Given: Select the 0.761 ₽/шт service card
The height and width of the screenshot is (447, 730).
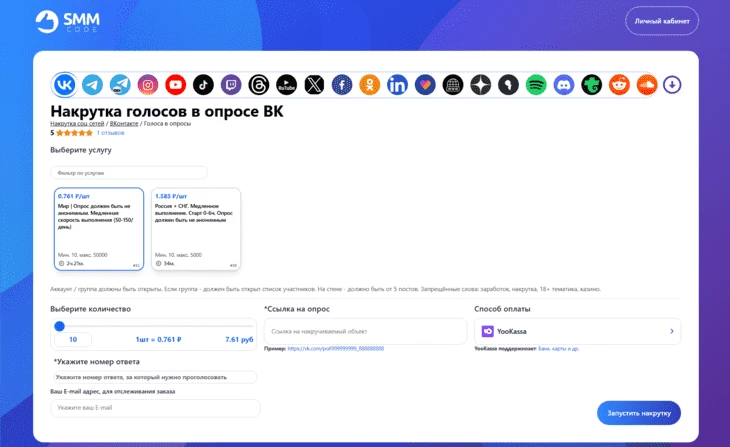Looking at the screenshot, I should [x=99, y=229].
